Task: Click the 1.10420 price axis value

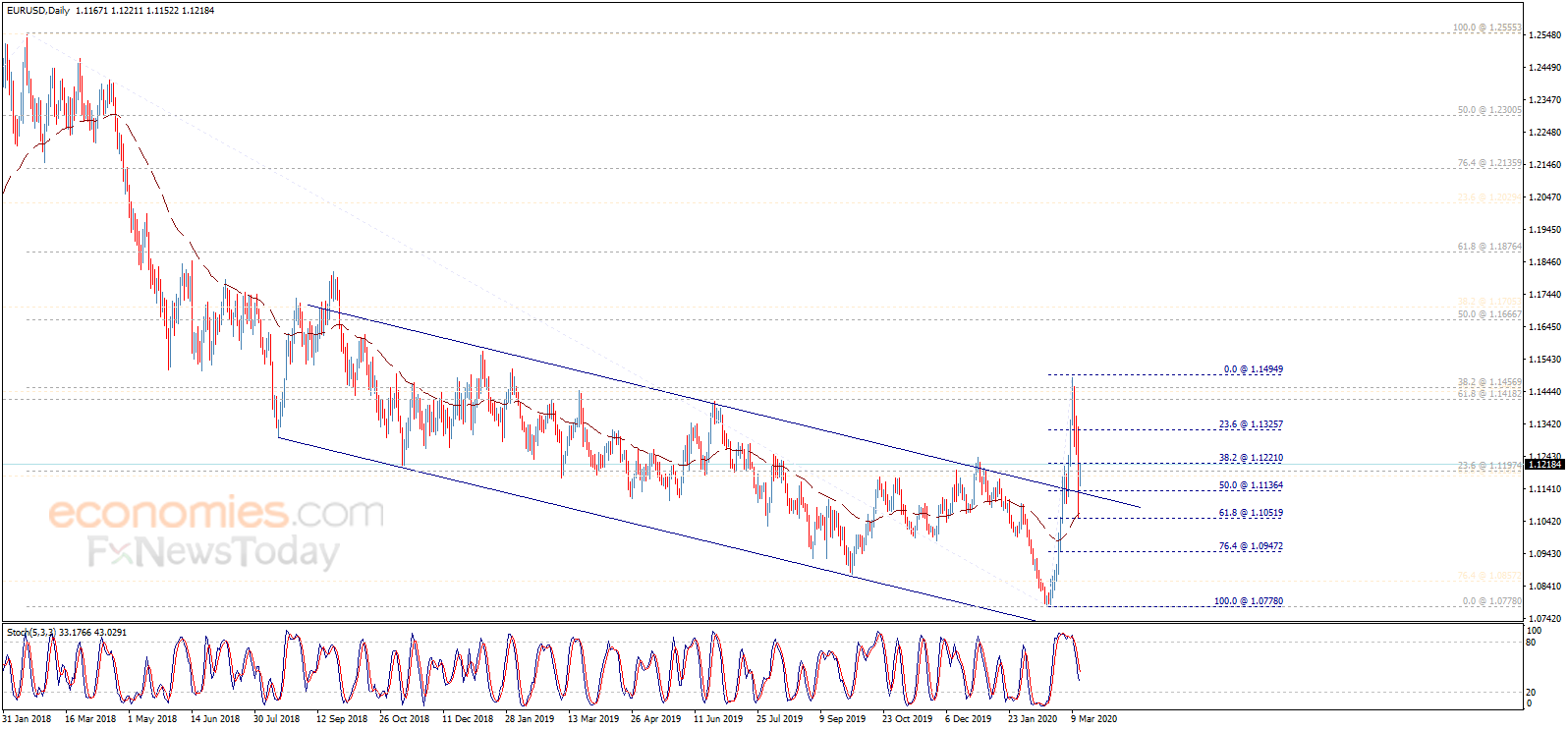Action: [x=1545, y=522]
